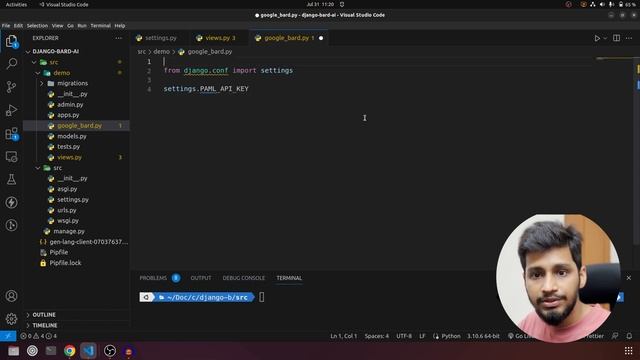The height and width of the screenshot is (360, 640).
Task: Open the notifications bell in status bar
Action: pyautogui.click(x=629, y=336)
